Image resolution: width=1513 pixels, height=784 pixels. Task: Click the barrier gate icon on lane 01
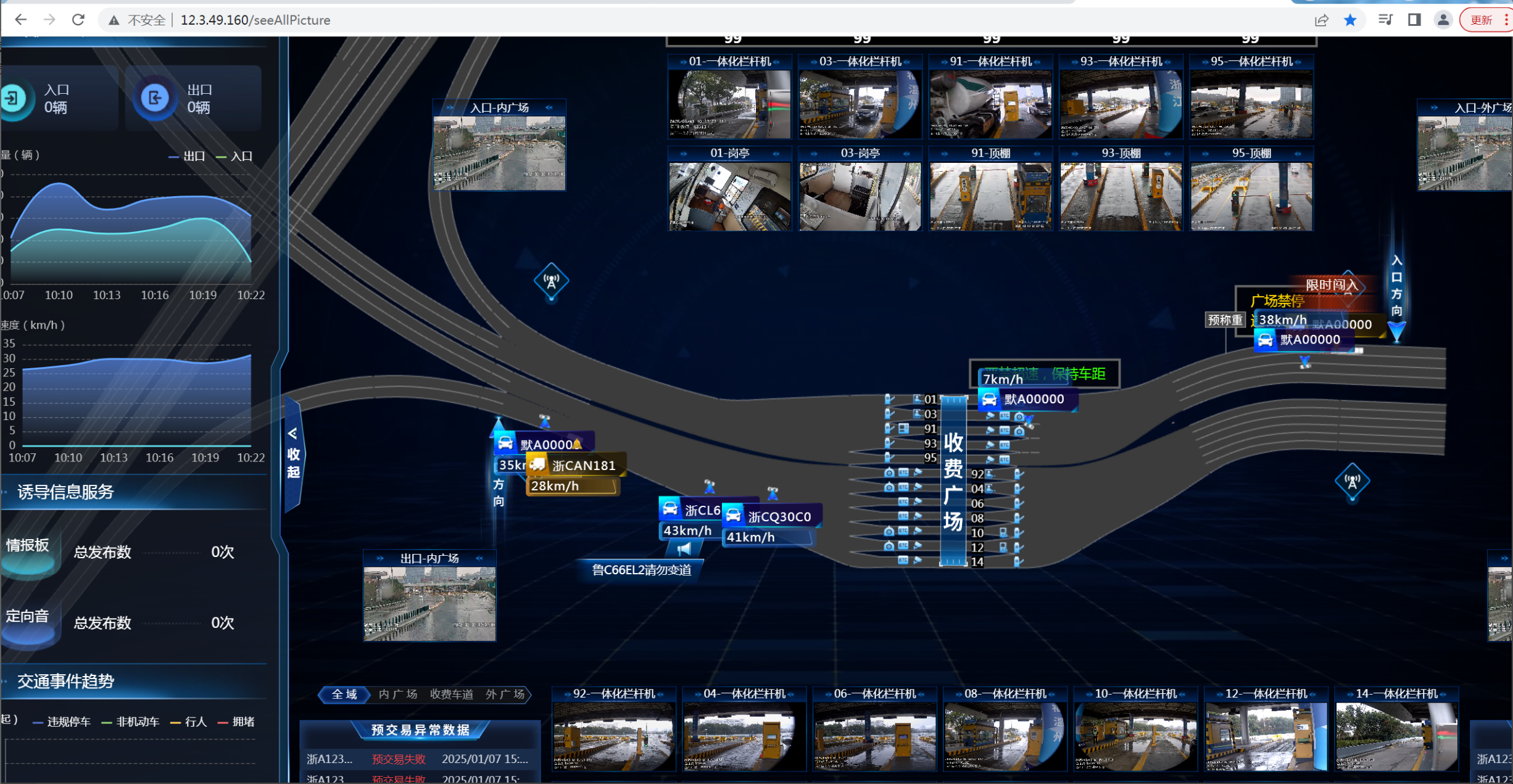pyautogui.click(x=889, y=400)
